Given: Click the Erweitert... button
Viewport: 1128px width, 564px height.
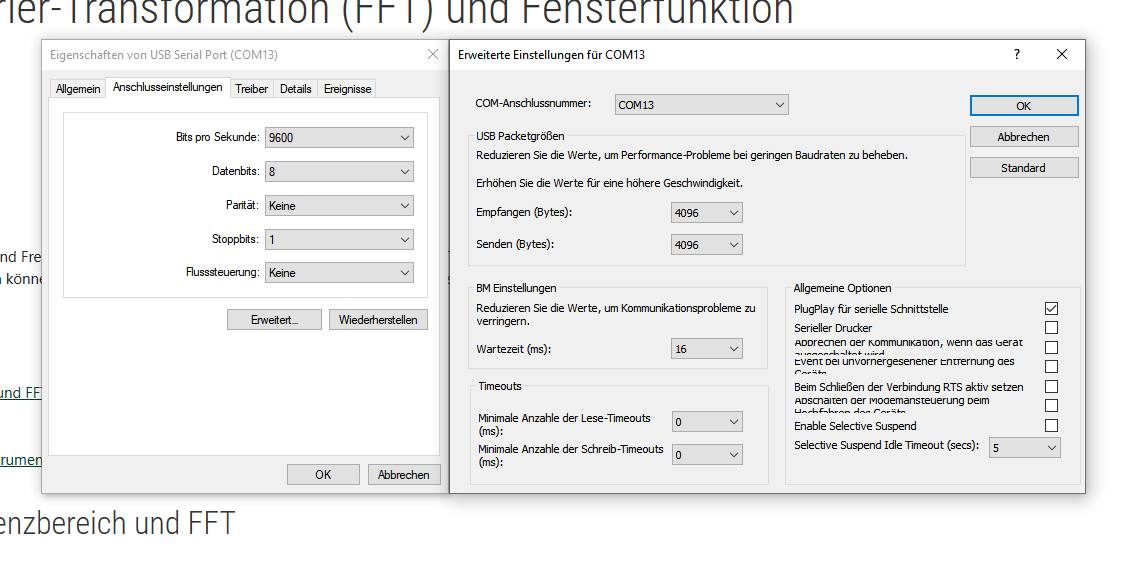Looking at the screenshot, I should tap(274, 320).
